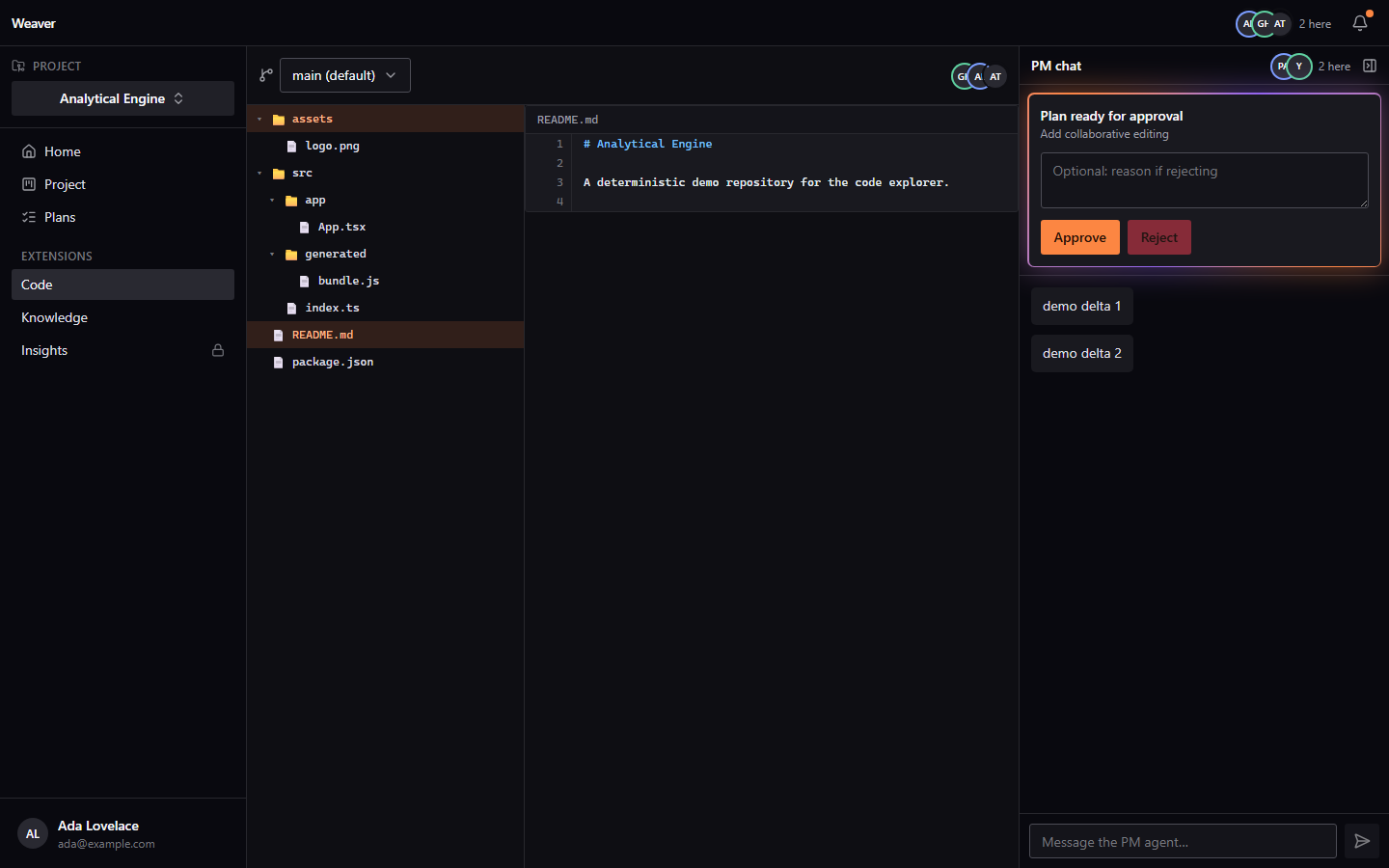Click the generated folder icon

(x=291, y=255)
